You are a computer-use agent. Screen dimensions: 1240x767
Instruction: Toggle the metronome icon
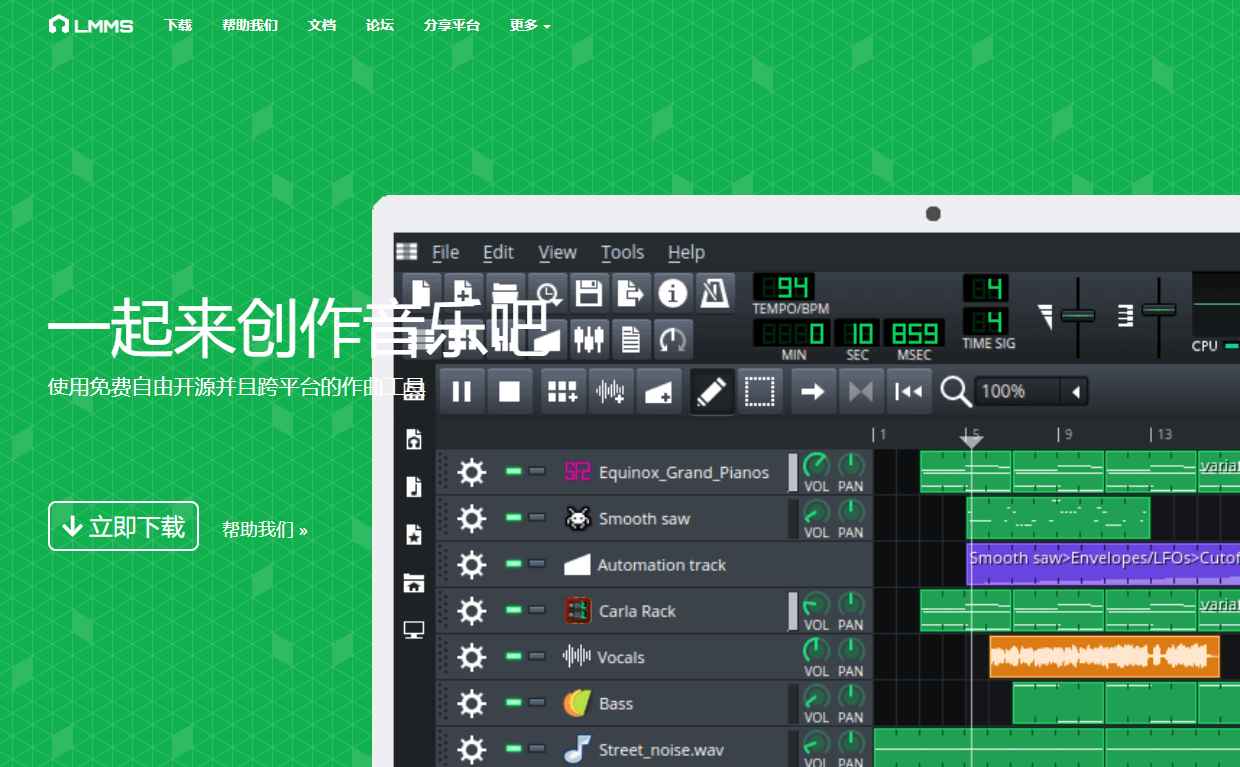715,293
